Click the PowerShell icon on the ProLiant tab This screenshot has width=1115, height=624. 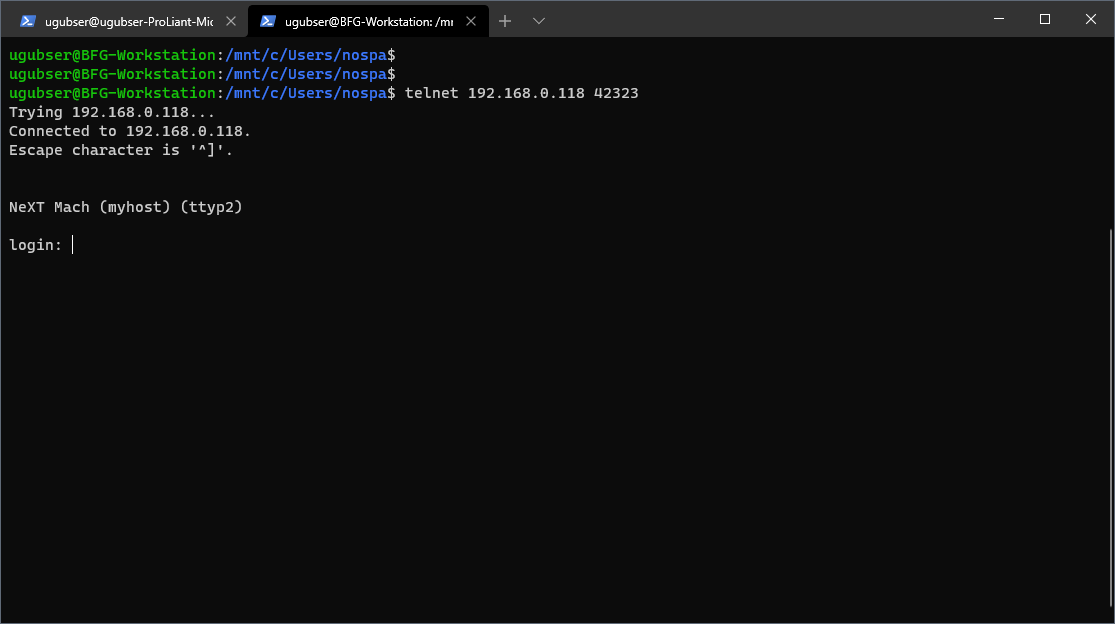point(28,21)
